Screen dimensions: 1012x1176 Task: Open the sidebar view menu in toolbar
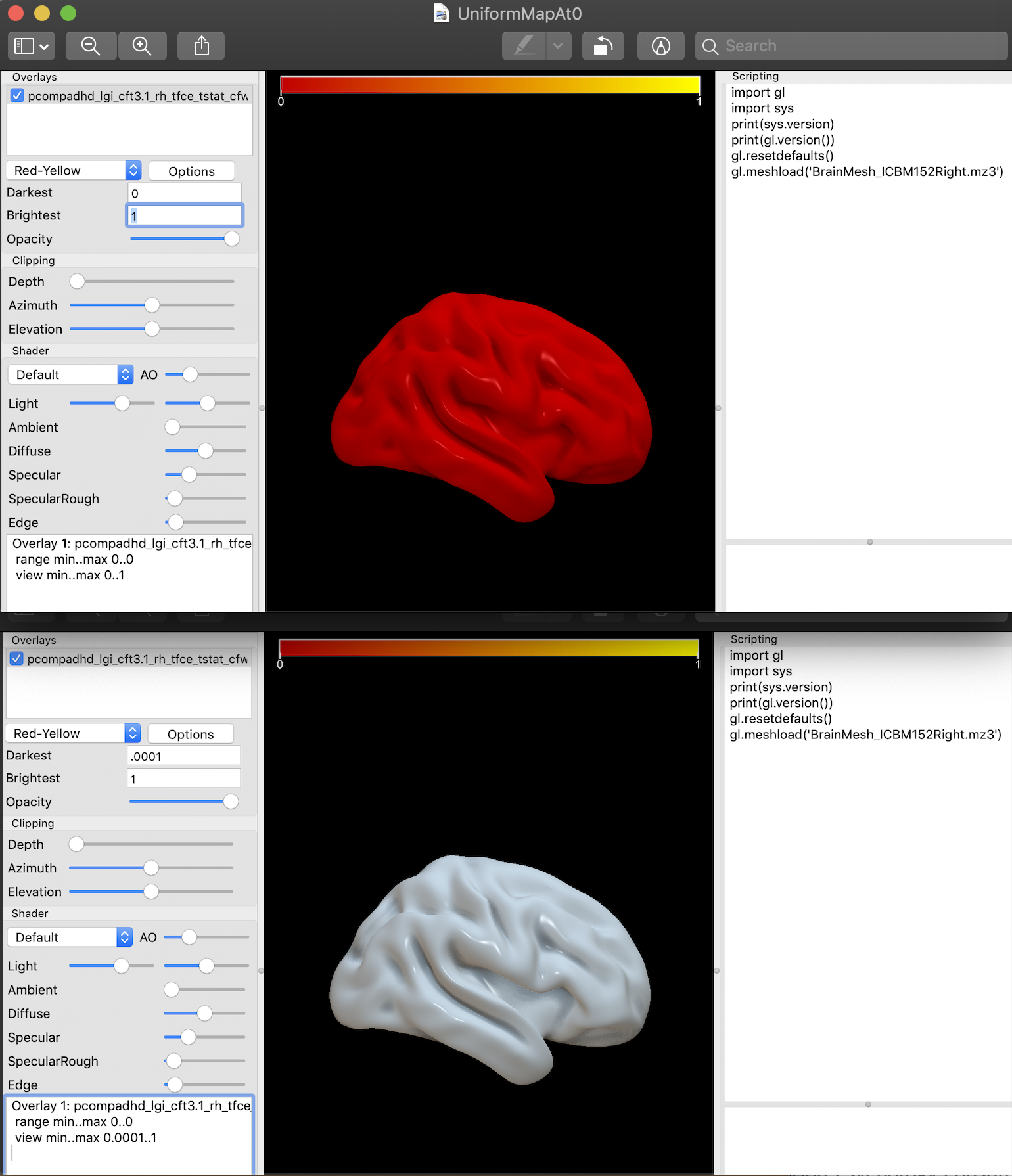[x=31, y=46]
